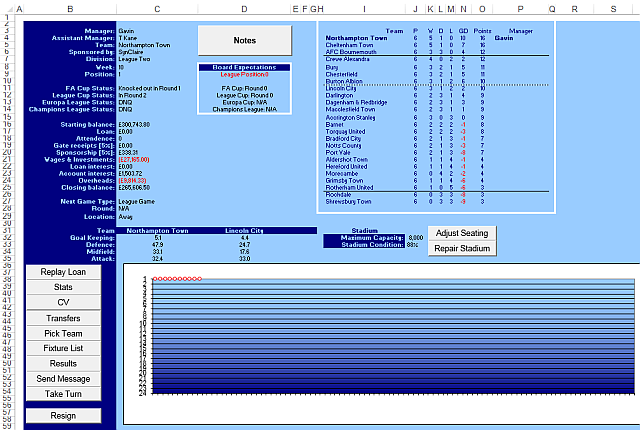This screenshot has height=430, width=640.
Task: Select column I header
Action: point(364,9)
